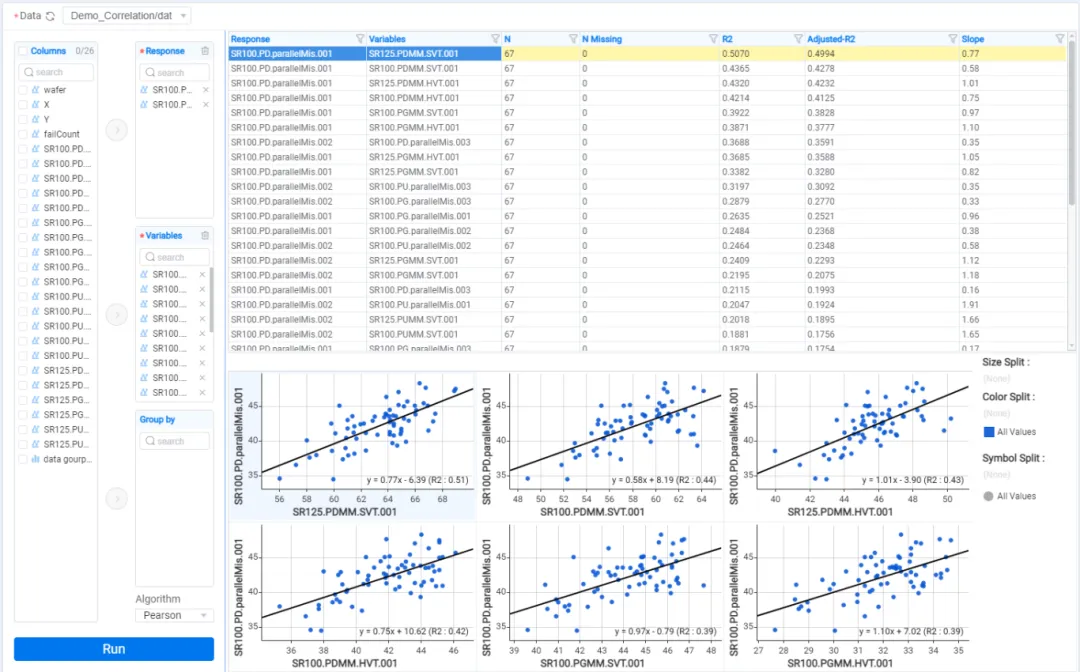Screen dimensions: 1080x672
Task: Click the Columns panel search field
Action: point(56,72)
